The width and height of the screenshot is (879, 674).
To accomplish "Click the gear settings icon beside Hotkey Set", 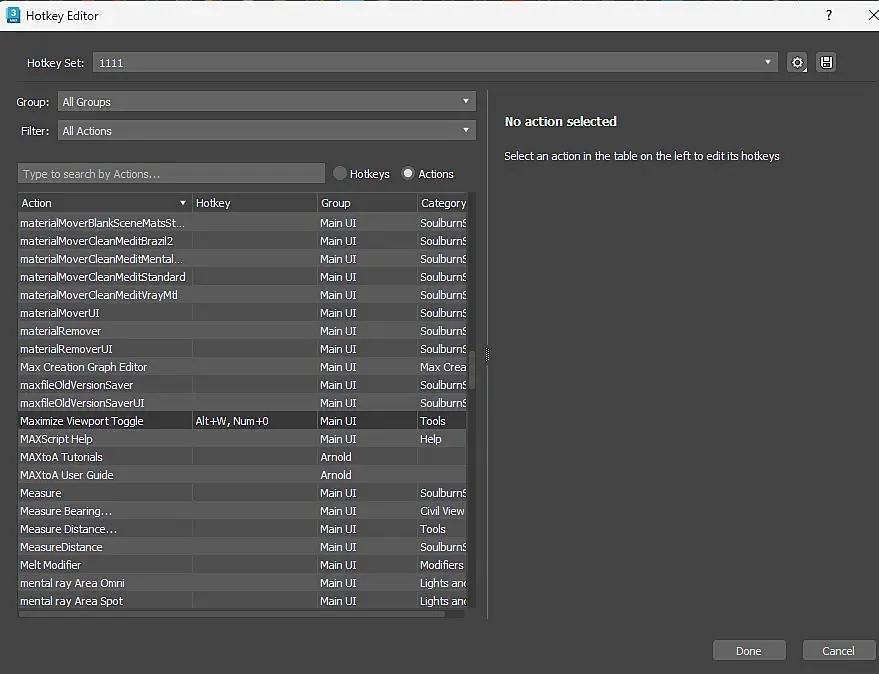I will click(x=797, y=63).
